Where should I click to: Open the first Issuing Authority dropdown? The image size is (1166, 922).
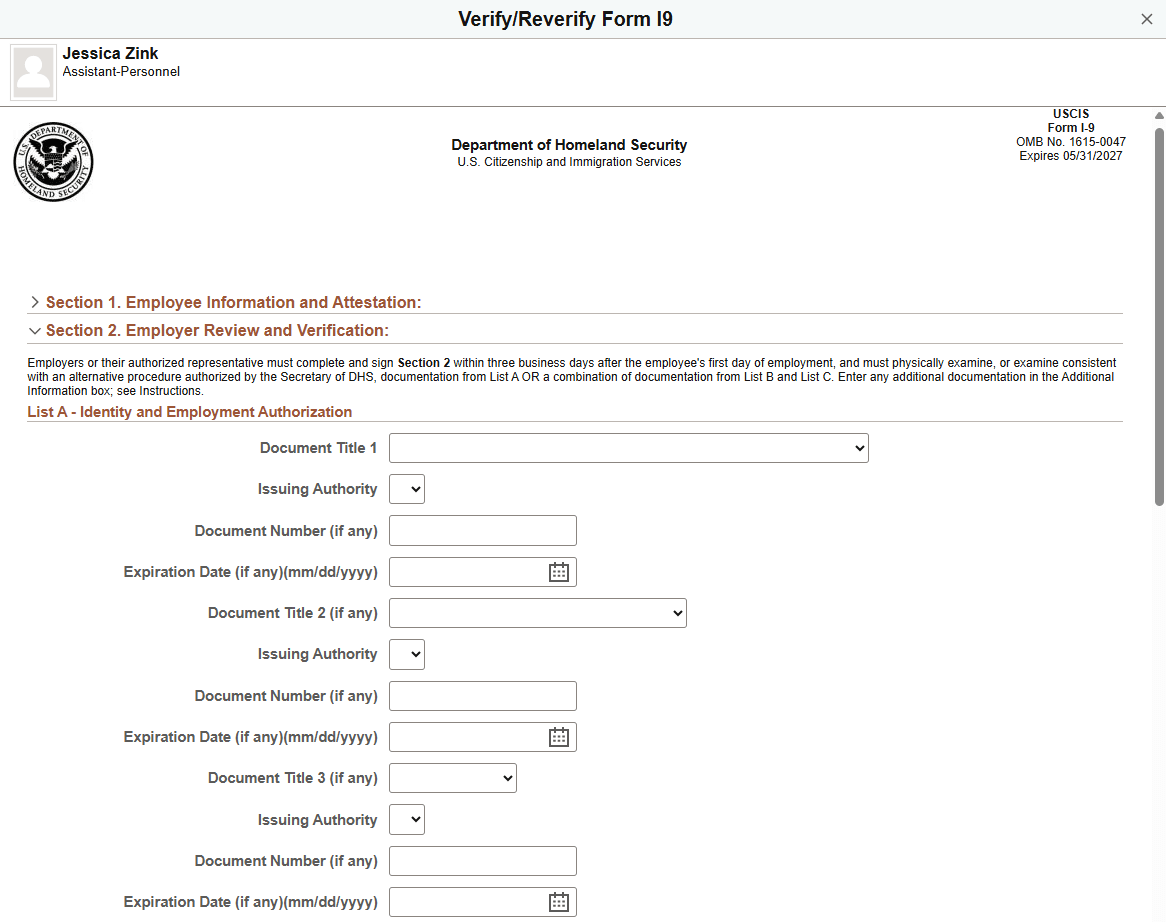click(x=406, y=488)
